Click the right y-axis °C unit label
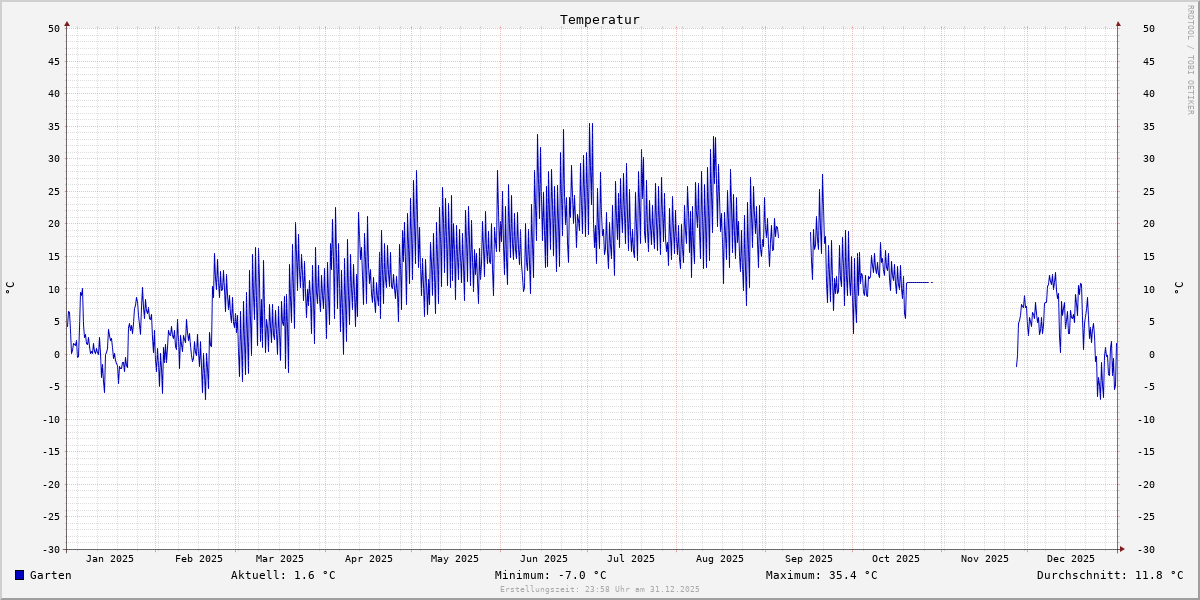The width and height of the screenshot is (1200, 600). coord(1178,288)
